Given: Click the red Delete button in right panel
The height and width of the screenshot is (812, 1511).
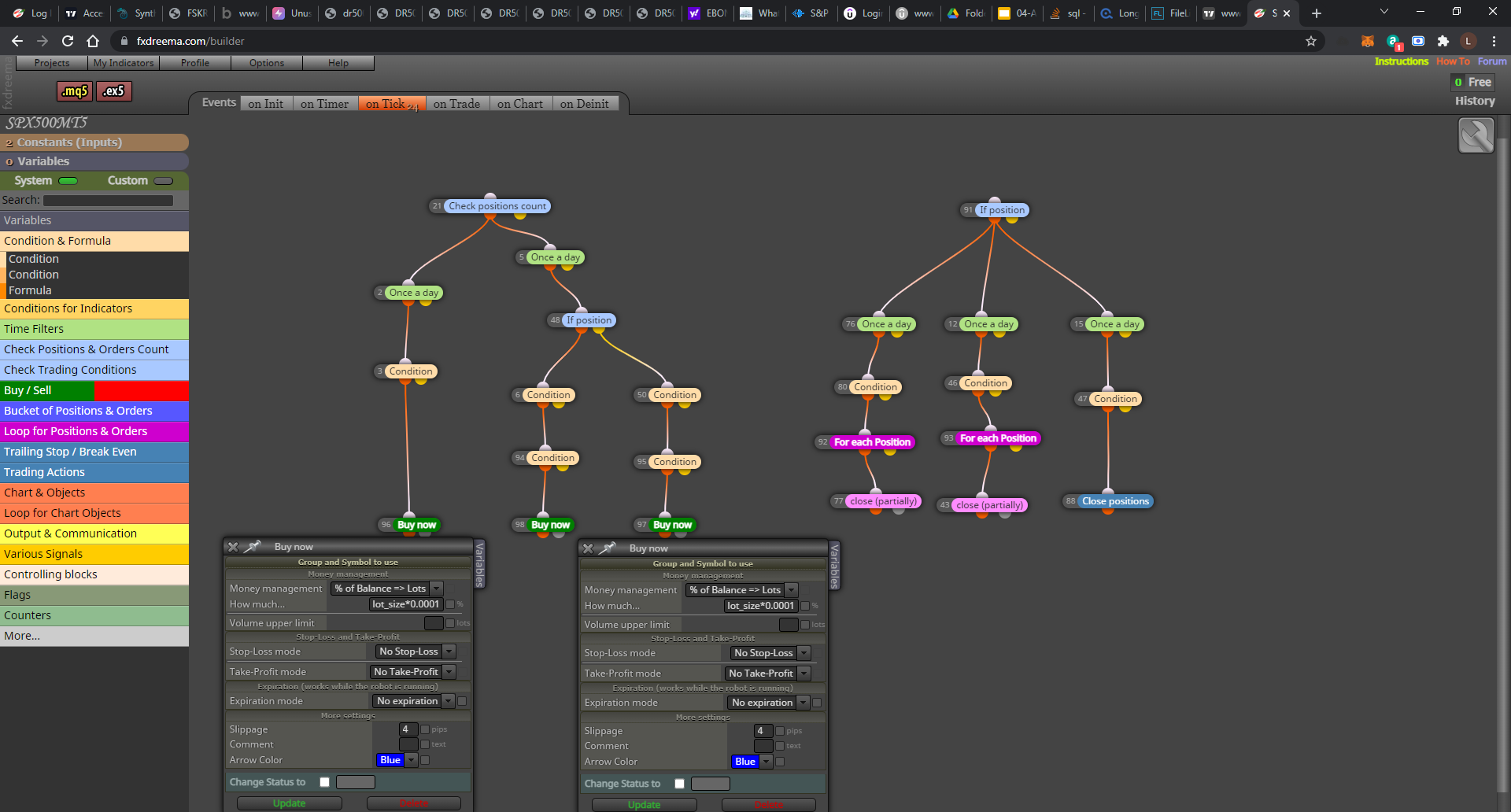Looking at the screenshot, I should coord(769,805).
